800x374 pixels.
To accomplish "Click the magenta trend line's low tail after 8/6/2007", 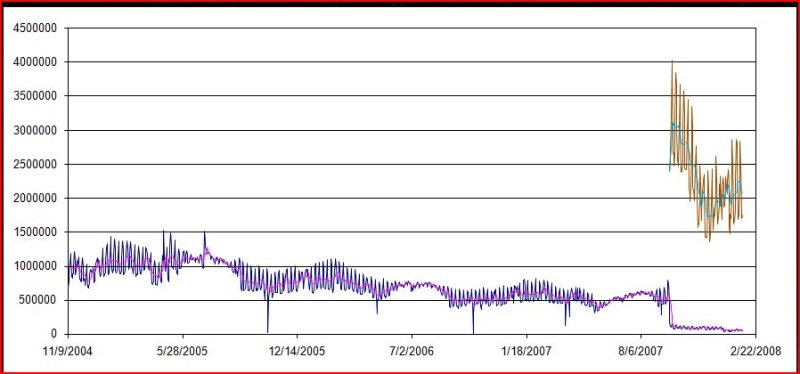I will tap(707, 328).
